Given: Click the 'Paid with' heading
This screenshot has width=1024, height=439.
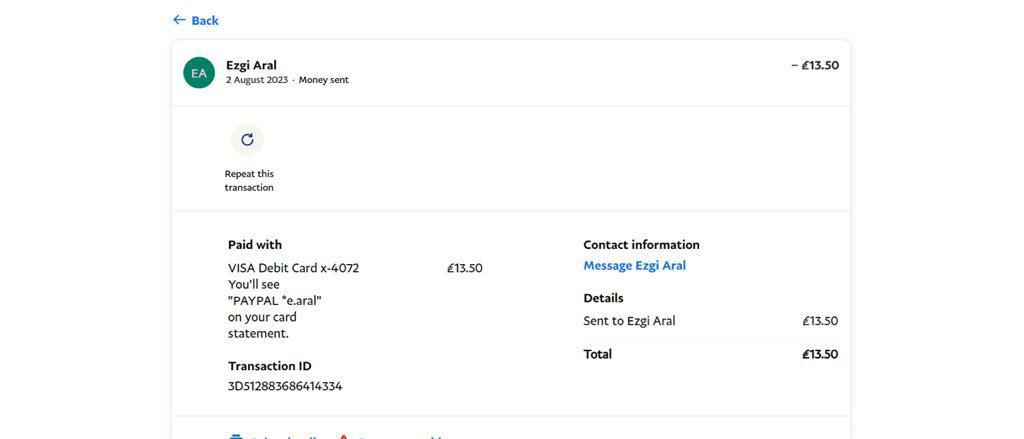Looking at the screenshot, I should point(255,245).
